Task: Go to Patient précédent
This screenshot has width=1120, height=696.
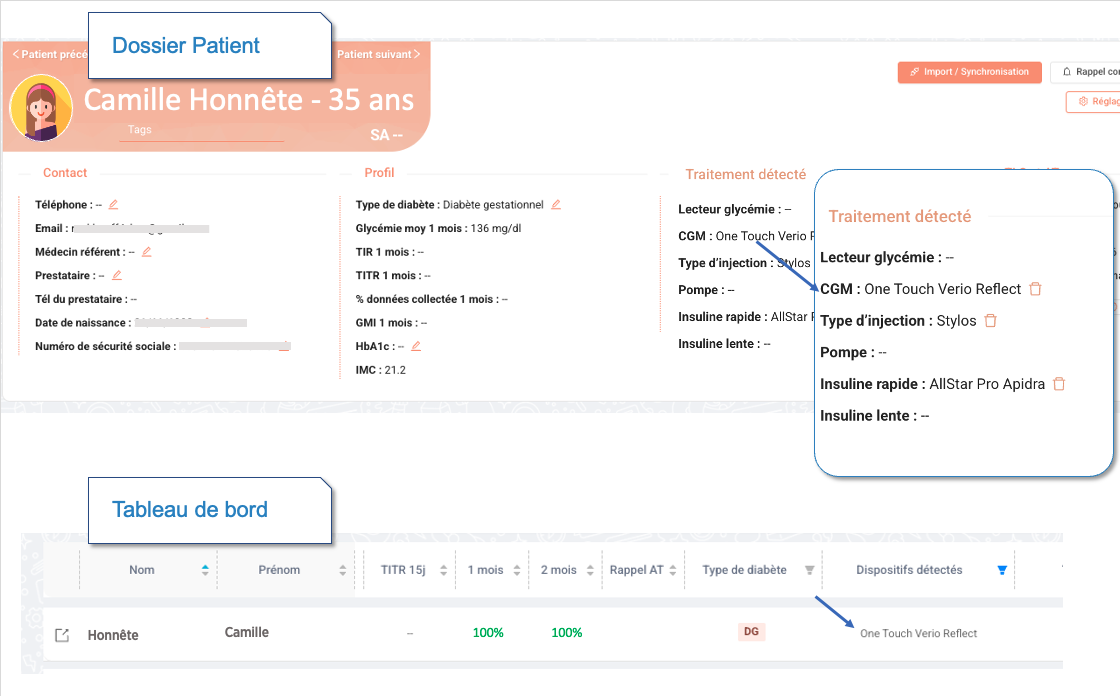Action: (x=49, y=54)
